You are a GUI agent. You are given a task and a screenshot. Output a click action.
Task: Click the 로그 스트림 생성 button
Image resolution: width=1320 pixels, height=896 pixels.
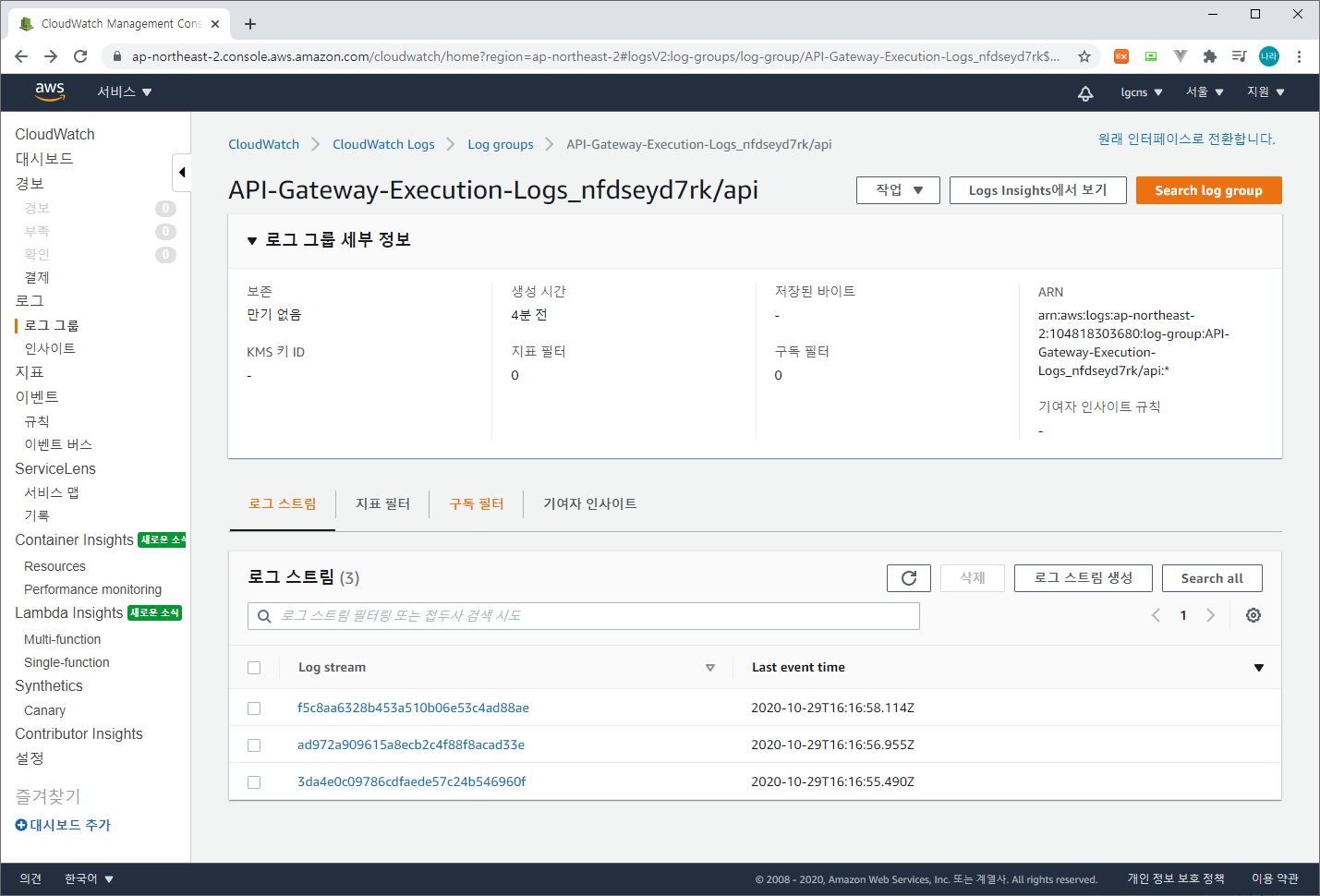[x=1084, y=578]
